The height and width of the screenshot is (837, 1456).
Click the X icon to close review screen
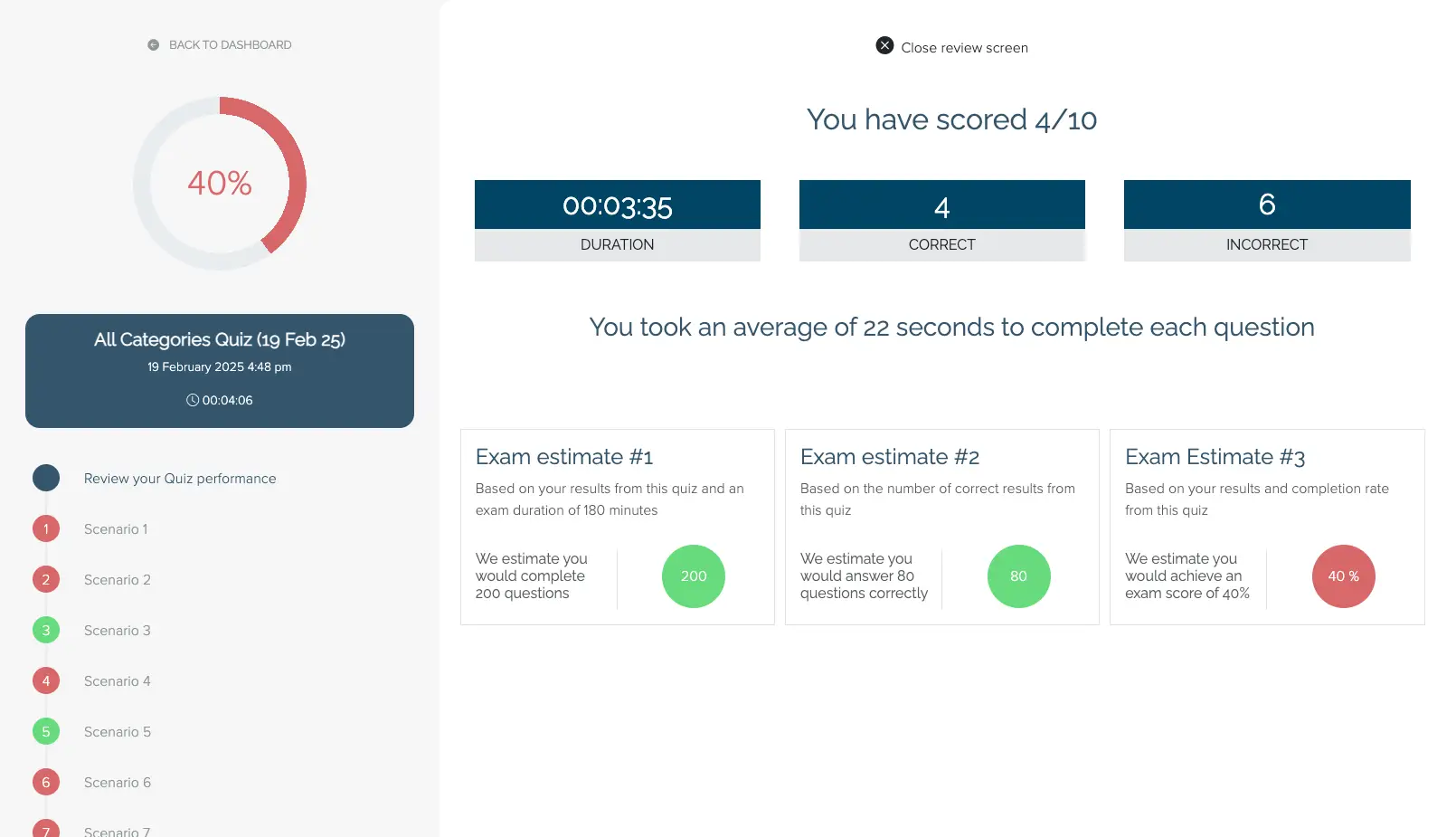pos(884,45)
